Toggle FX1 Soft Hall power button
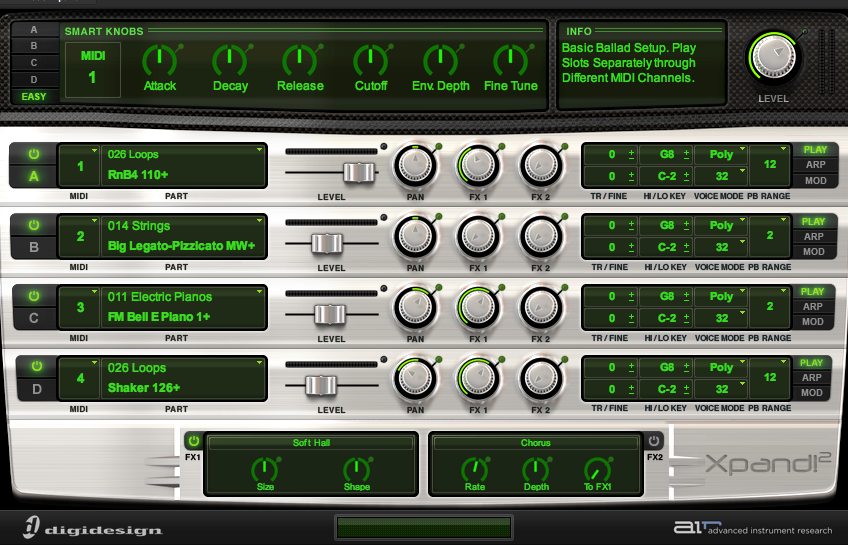This screenshot has width=848, height=545. (x=194, y=441)
